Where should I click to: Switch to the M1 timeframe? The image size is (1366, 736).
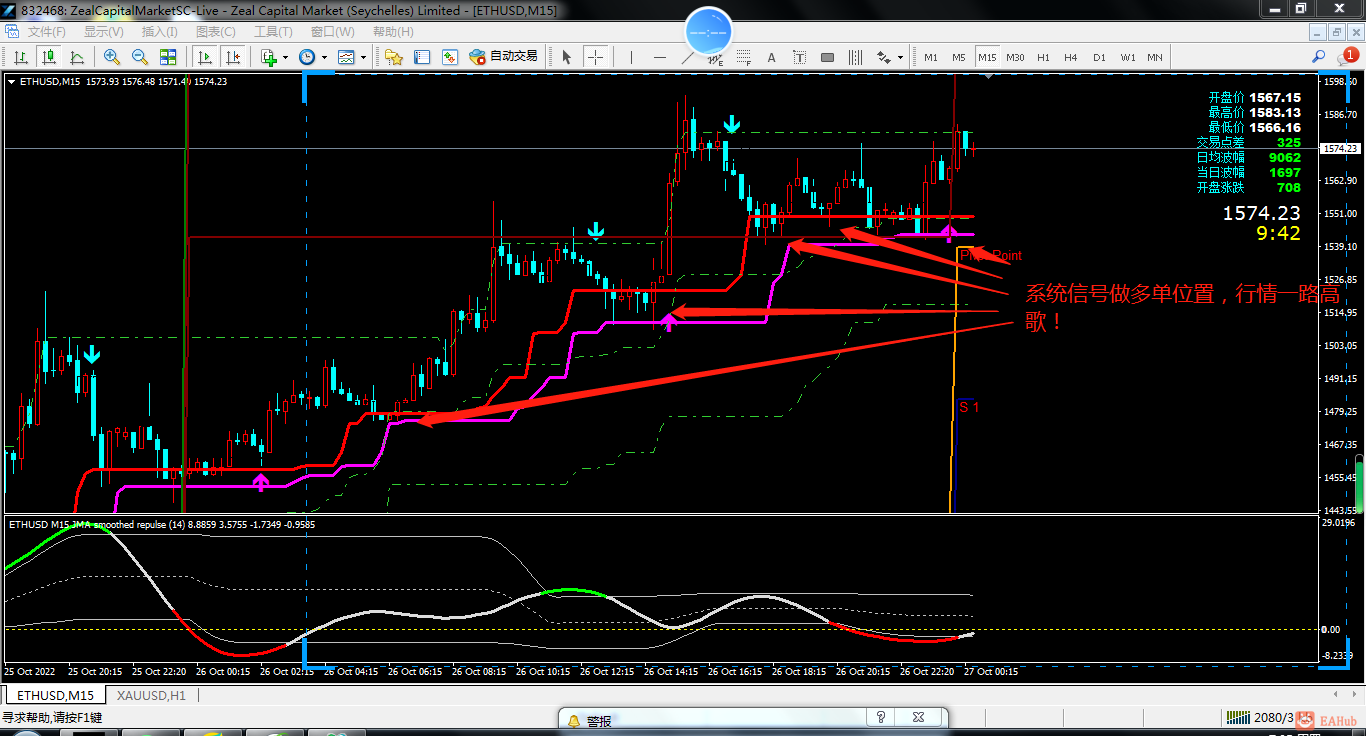point(931,57)
